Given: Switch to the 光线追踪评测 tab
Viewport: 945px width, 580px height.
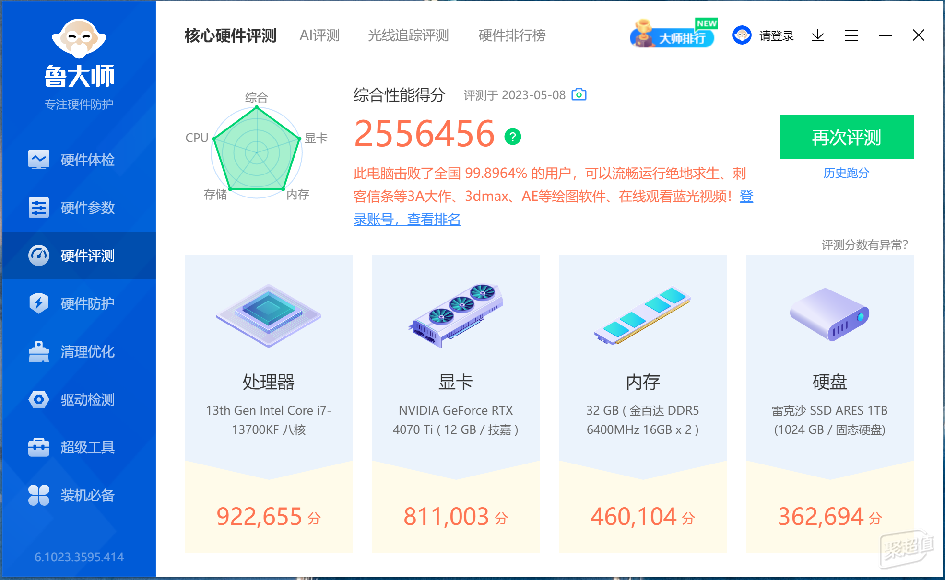Looking at the screenshot, I should 408,36.
